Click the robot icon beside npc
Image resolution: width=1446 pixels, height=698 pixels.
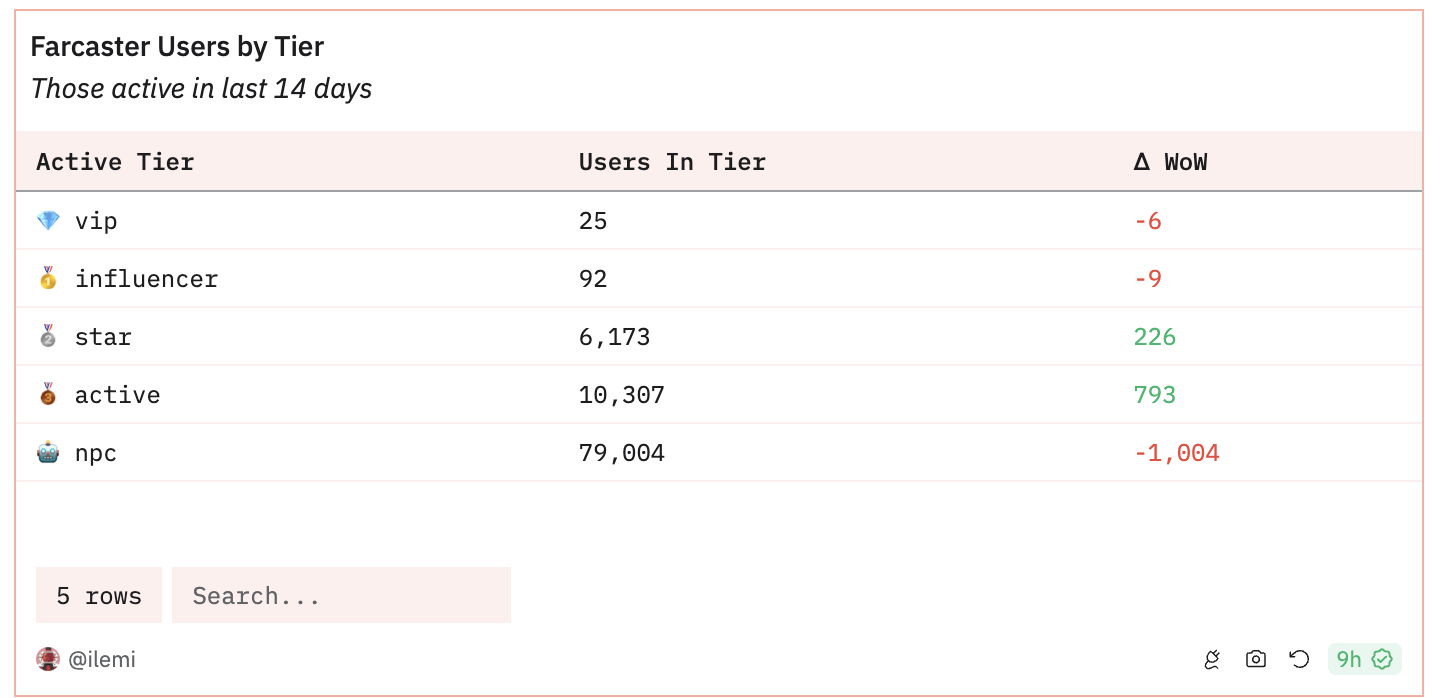point(48,453)
